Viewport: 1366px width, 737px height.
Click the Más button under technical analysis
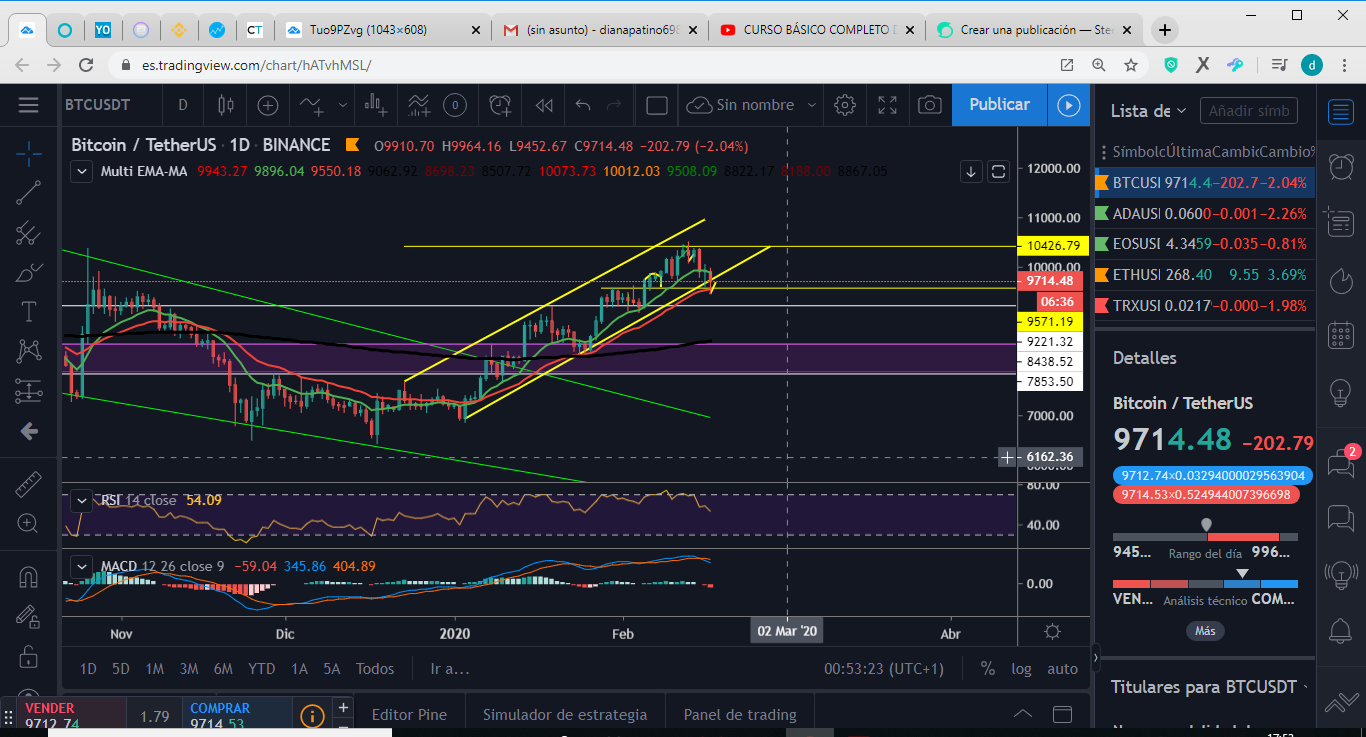point(1205,631)
